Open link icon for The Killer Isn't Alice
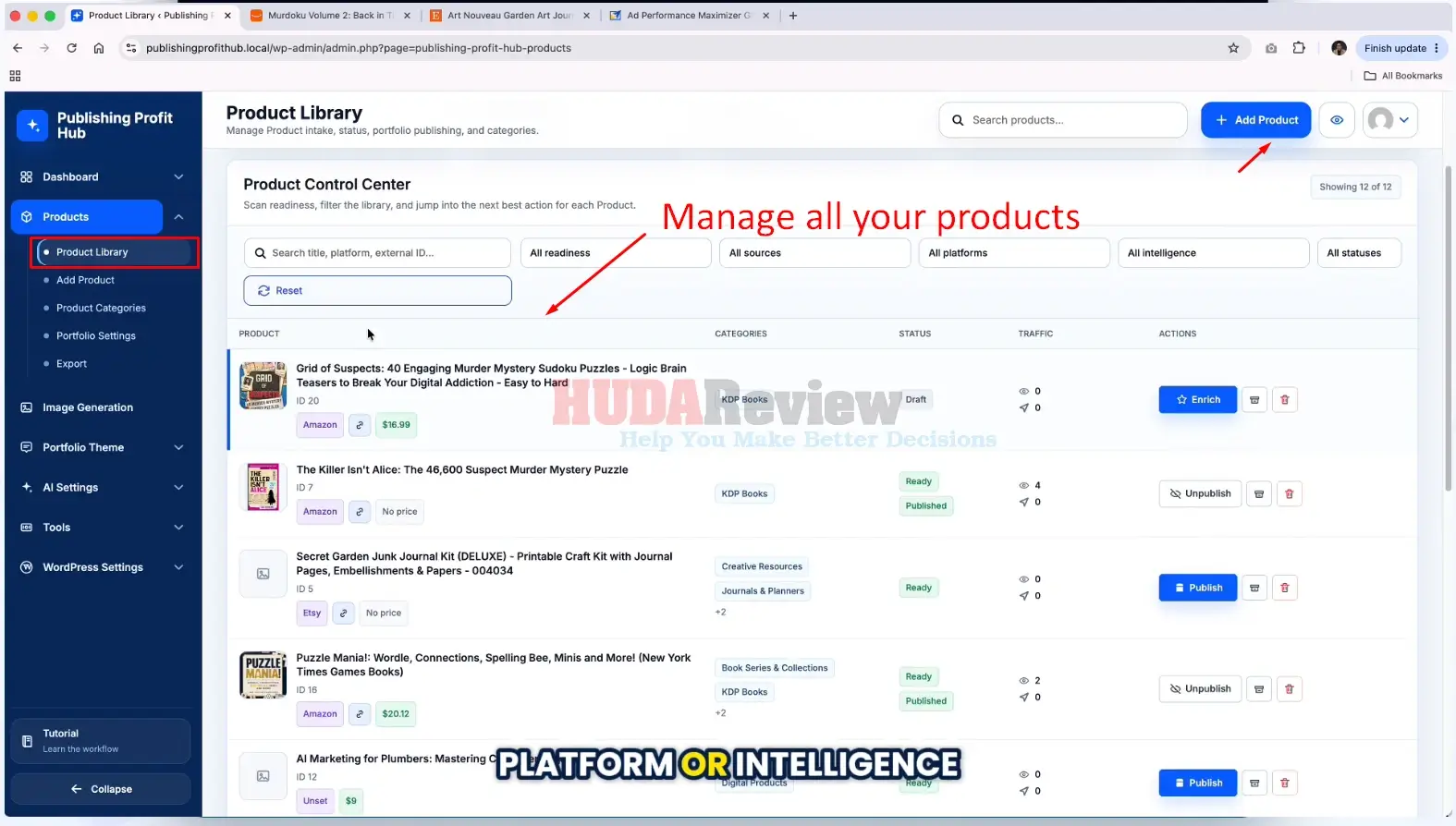The width and height of the screenshot is (1456, 826). pos(360,512)
